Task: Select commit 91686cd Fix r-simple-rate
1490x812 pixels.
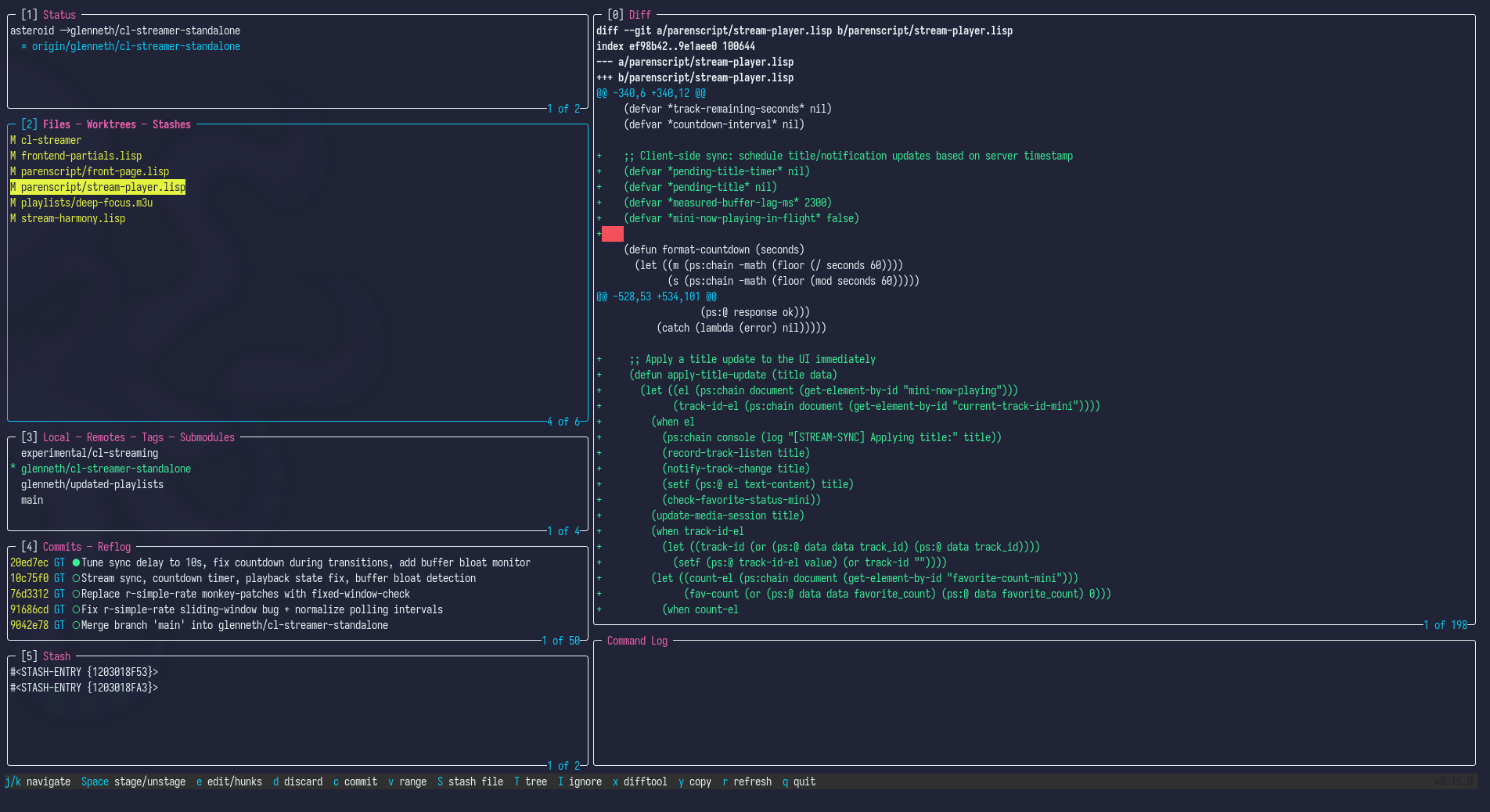Action: tap(226, 609)
